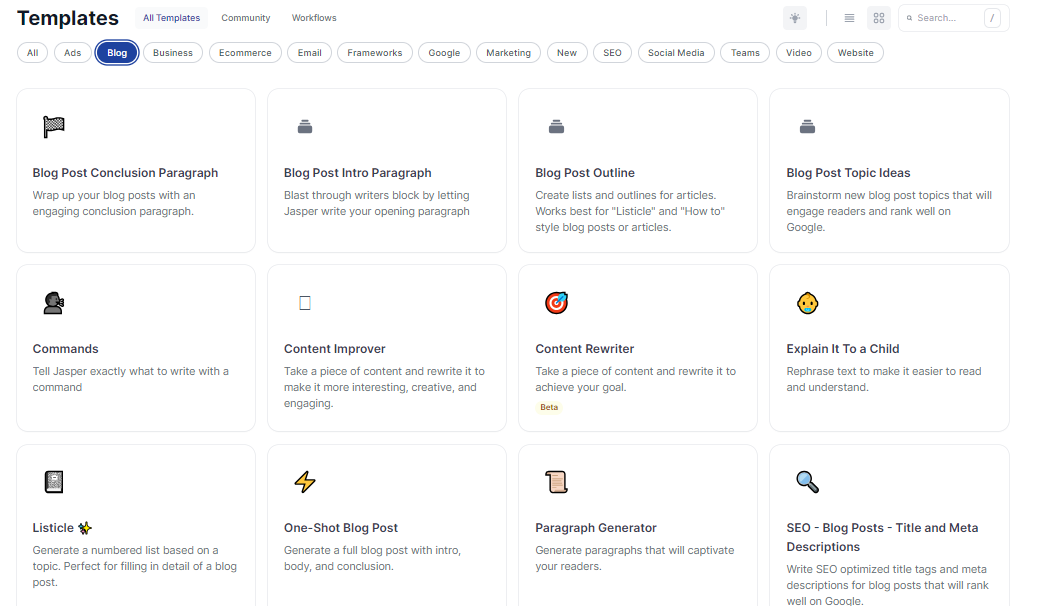Click the Listicle notebook icon
This screenshot has height=606, width=1038.
[x=54, y=482]
